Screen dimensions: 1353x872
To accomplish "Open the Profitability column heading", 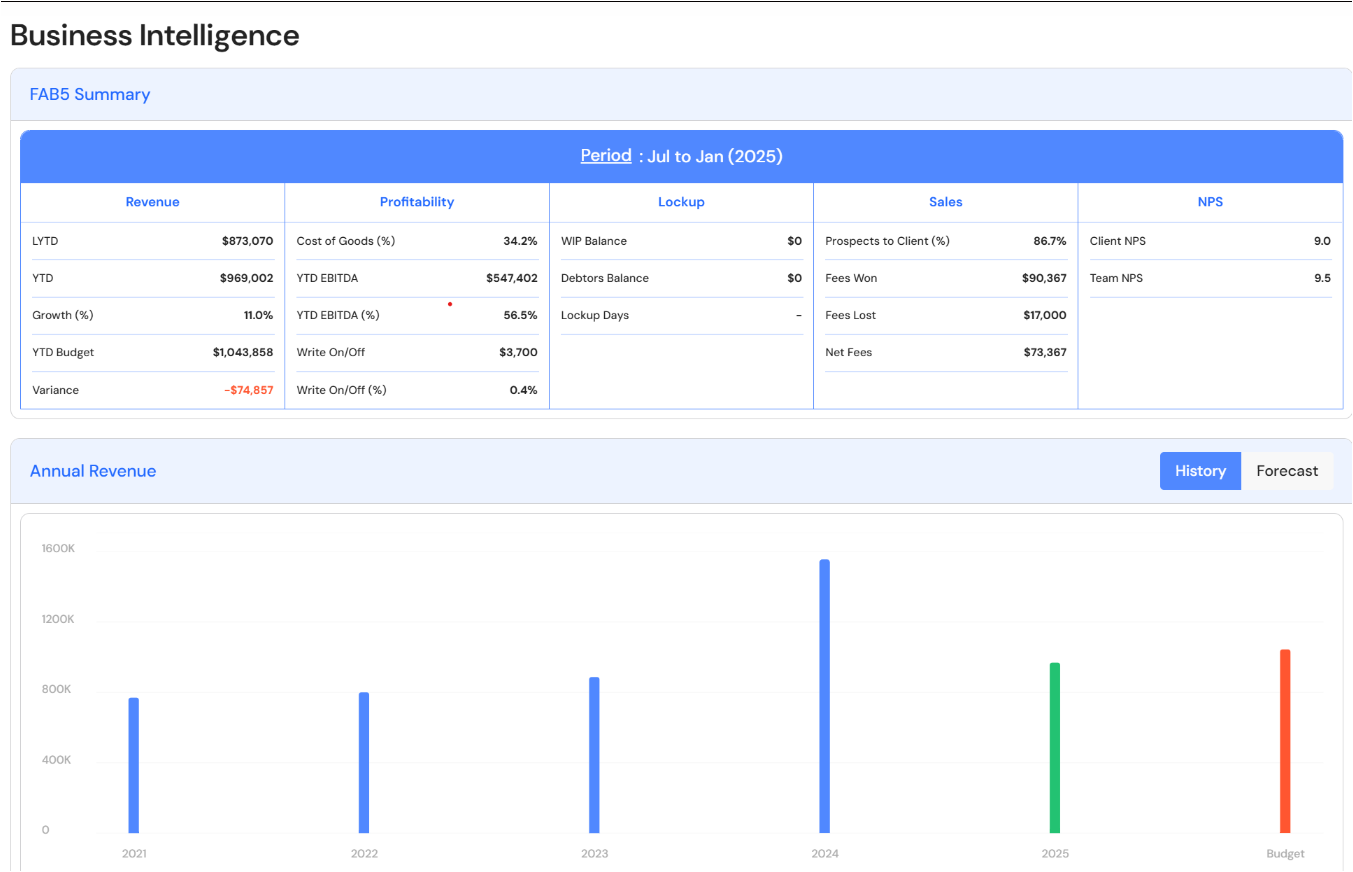I will (417, 202).
